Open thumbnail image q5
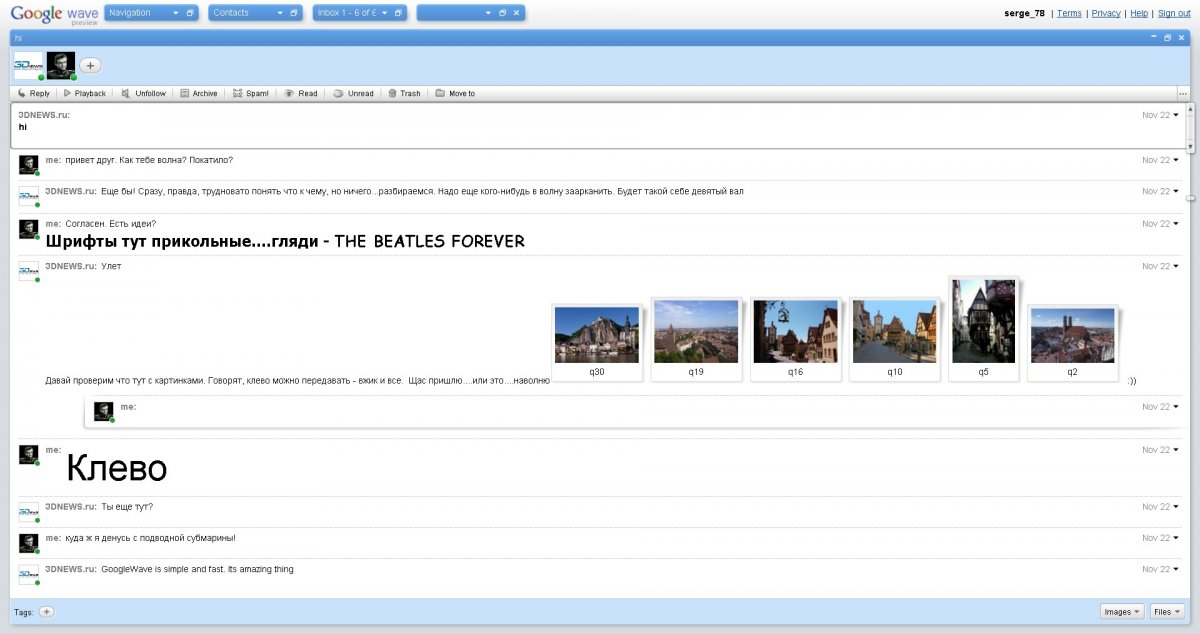 pos(984,321)
